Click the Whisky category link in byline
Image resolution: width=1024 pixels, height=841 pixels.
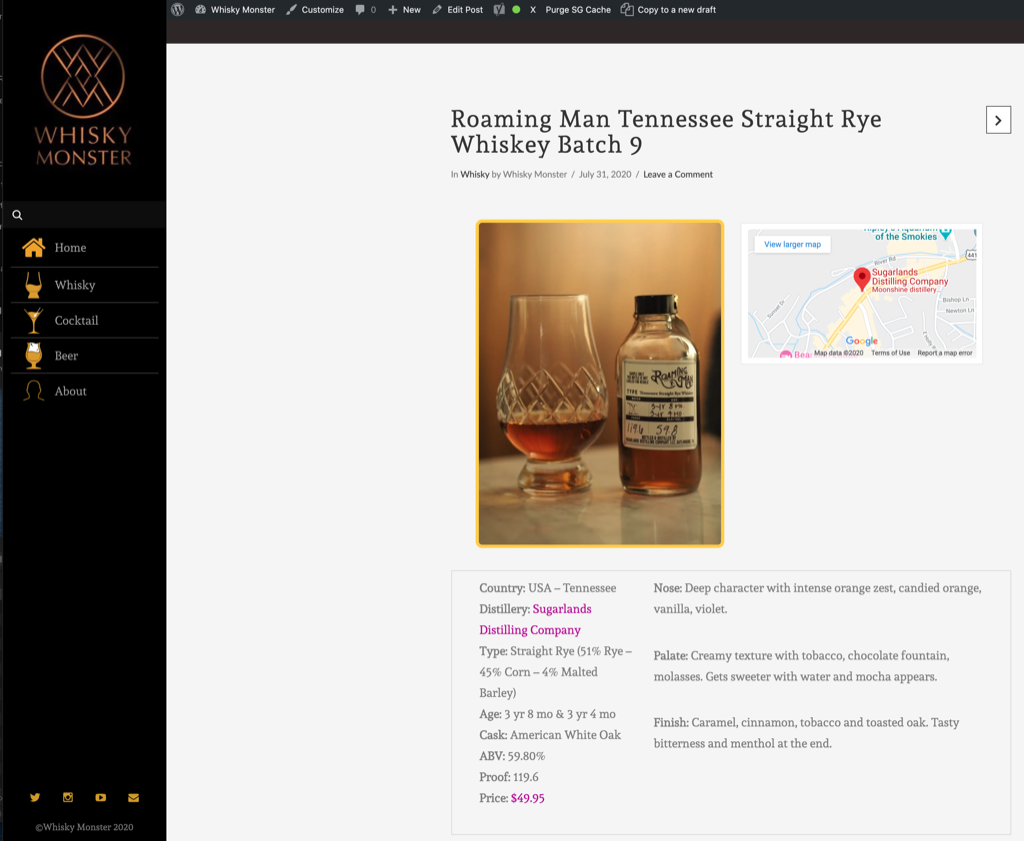click(x=475, y=174)
